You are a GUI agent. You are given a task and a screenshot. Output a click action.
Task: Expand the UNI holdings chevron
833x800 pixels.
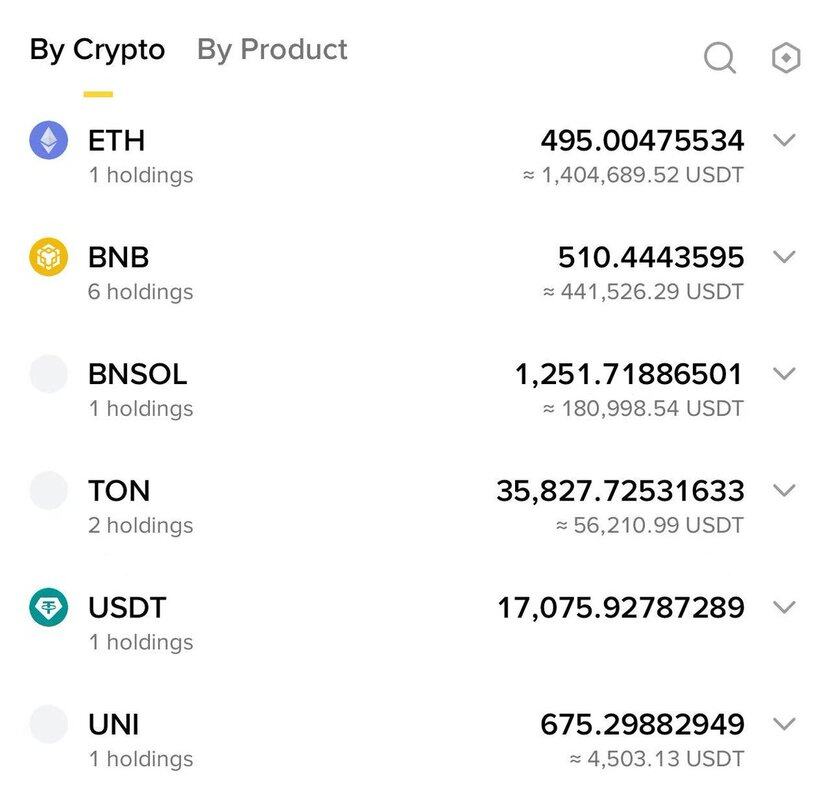click(x=785, y=724)
